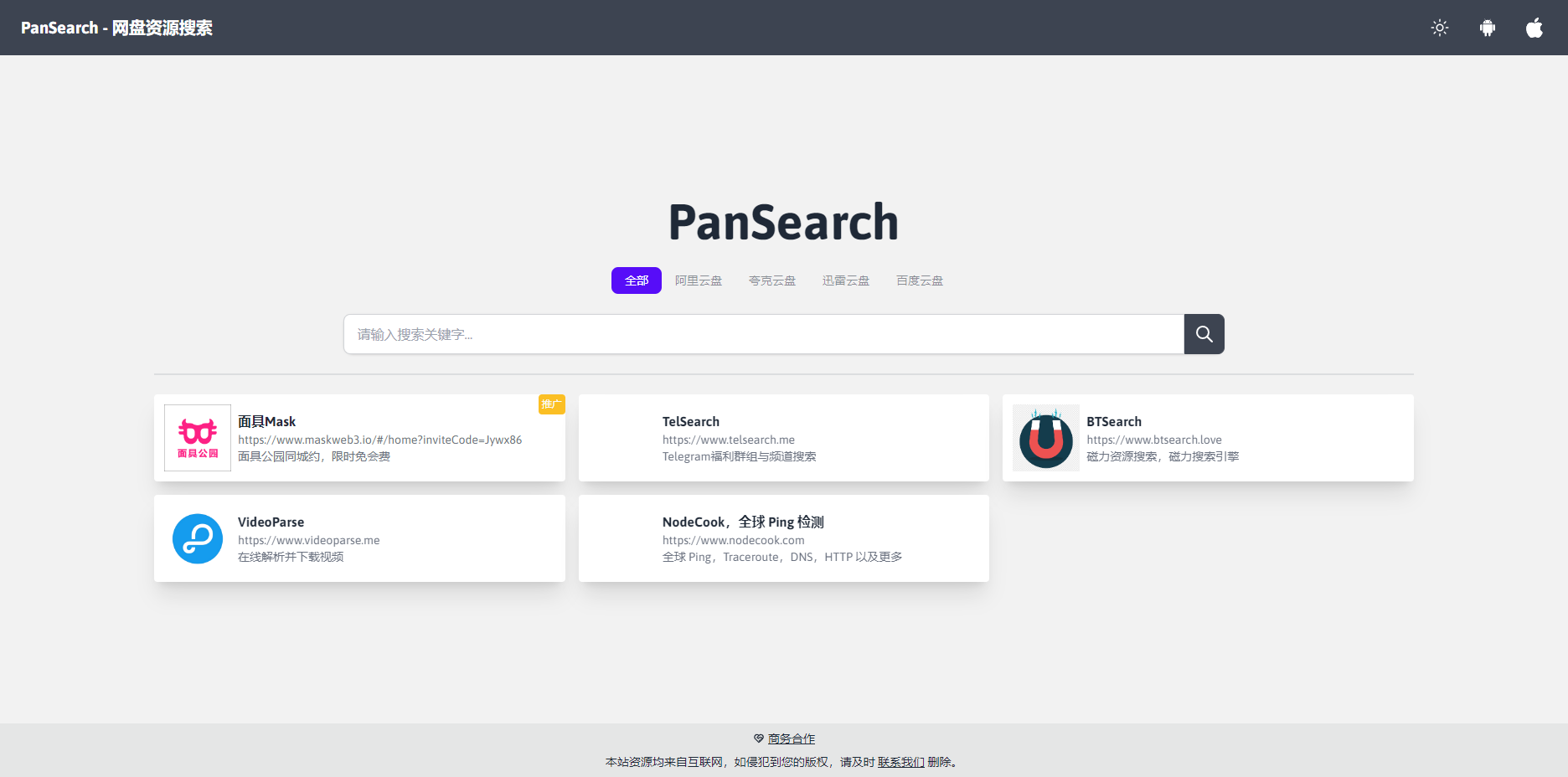
Task: Click the heart handshake icon beside 商务合作
Action: [759, 738]
